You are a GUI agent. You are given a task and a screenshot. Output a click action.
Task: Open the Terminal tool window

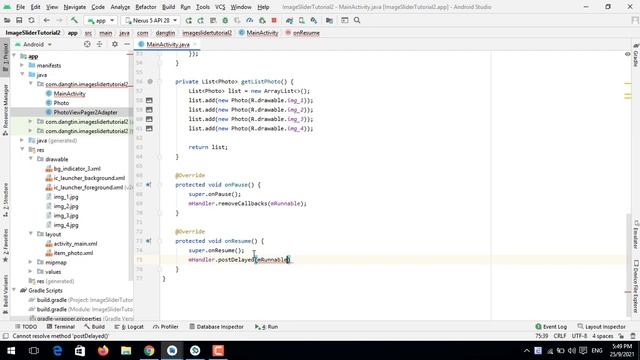(61, 327)
